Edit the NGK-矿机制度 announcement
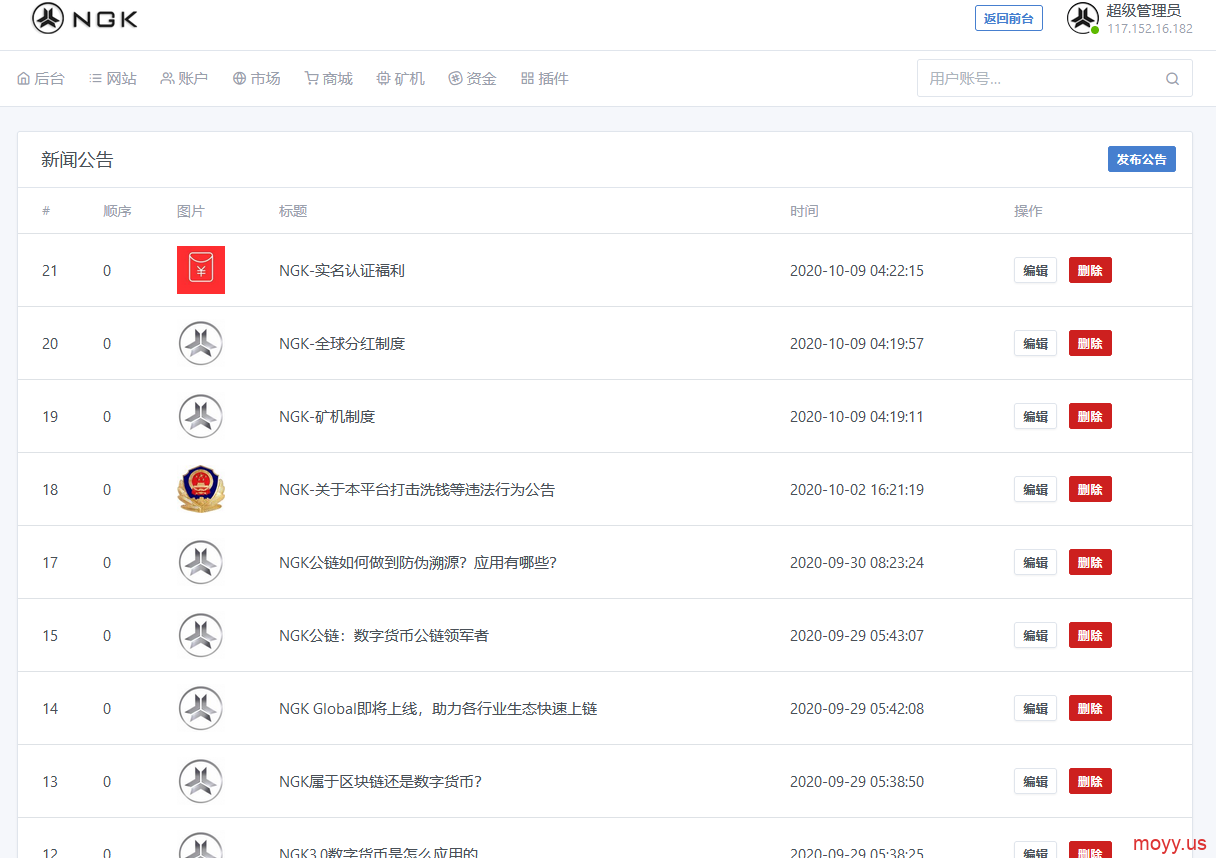Image resolution: width=1216 pixels, height=858 pixels. click(1035, 416)
